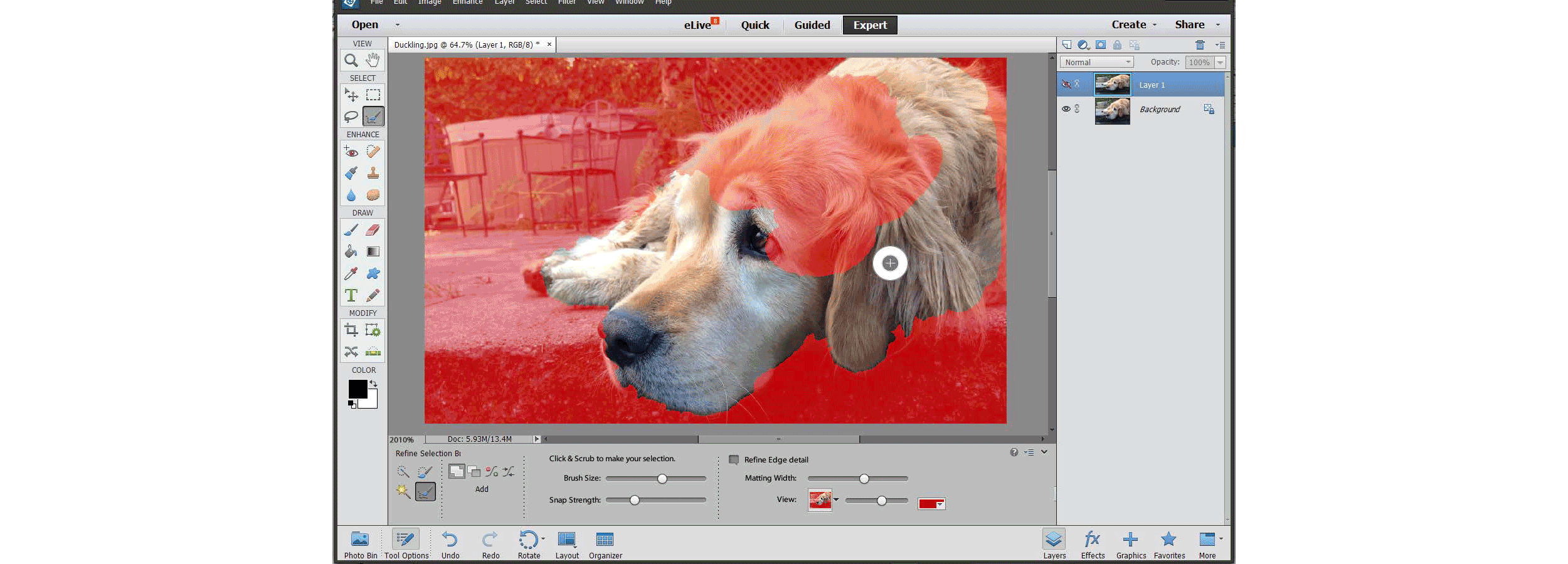Show Layer 1 by clicking its eye icon
Screen dimensions: 1568x564
click(1066, 83)
